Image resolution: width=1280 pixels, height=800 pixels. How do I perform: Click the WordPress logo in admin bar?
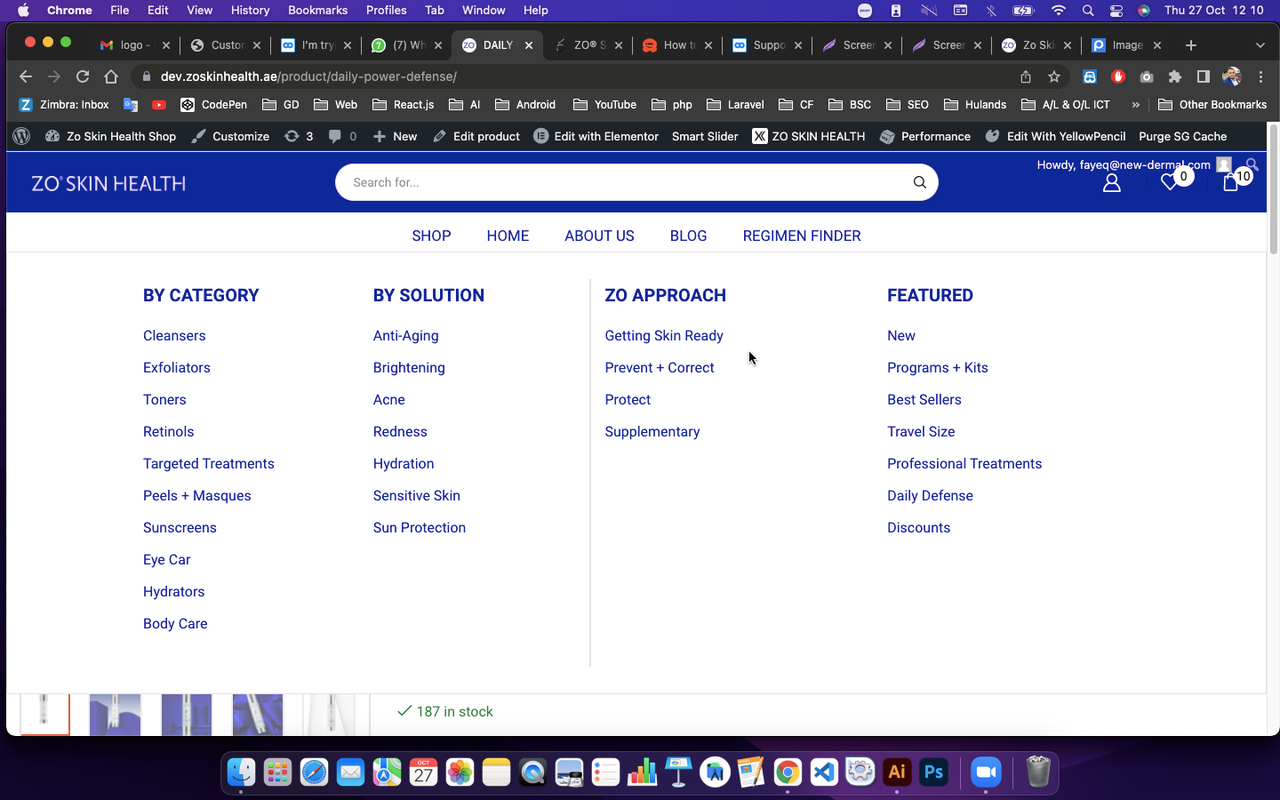click(22, 136)
